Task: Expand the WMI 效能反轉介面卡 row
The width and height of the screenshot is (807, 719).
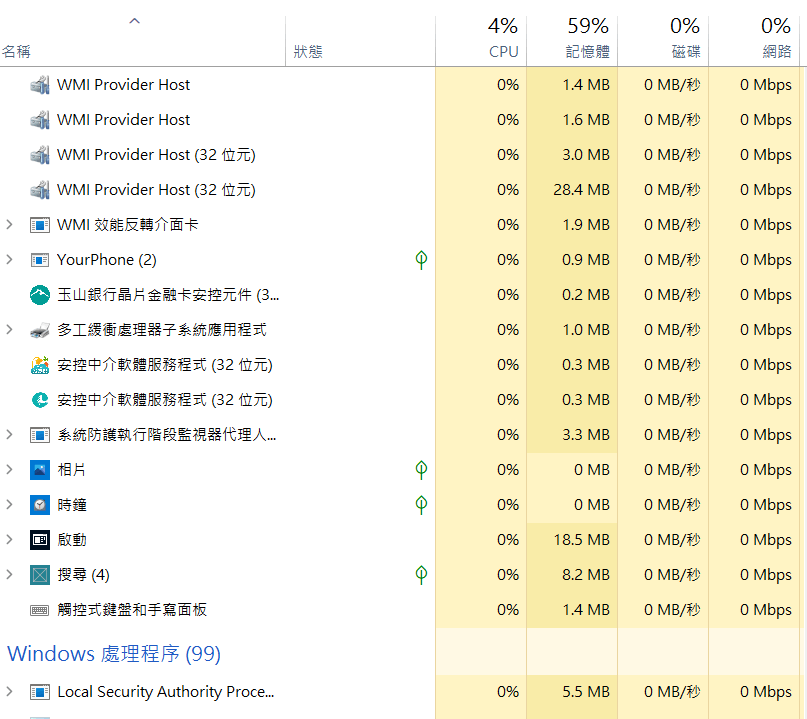Action: (x=9, y=225)
